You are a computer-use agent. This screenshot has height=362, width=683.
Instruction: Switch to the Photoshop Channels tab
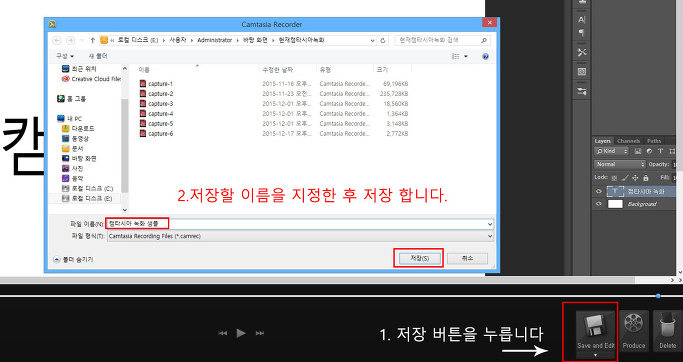[x=629, y=141]
